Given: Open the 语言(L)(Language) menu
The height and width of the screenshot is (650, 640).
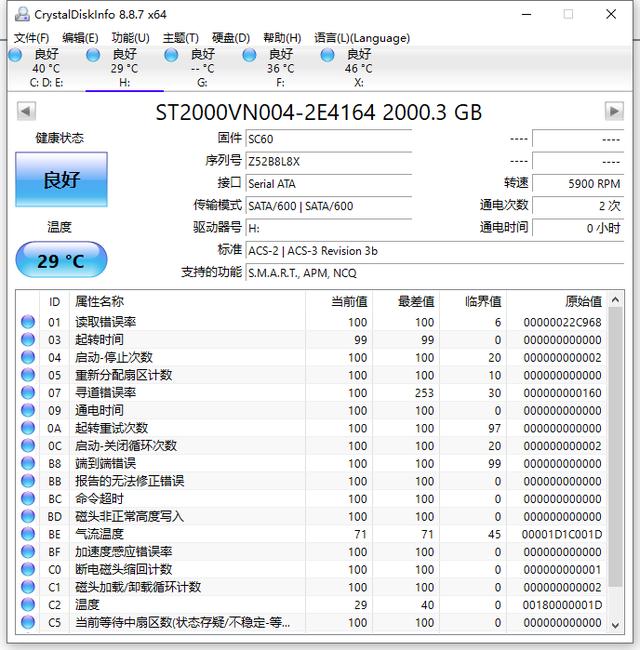Looking at the screenshot, I should (362, 38).
